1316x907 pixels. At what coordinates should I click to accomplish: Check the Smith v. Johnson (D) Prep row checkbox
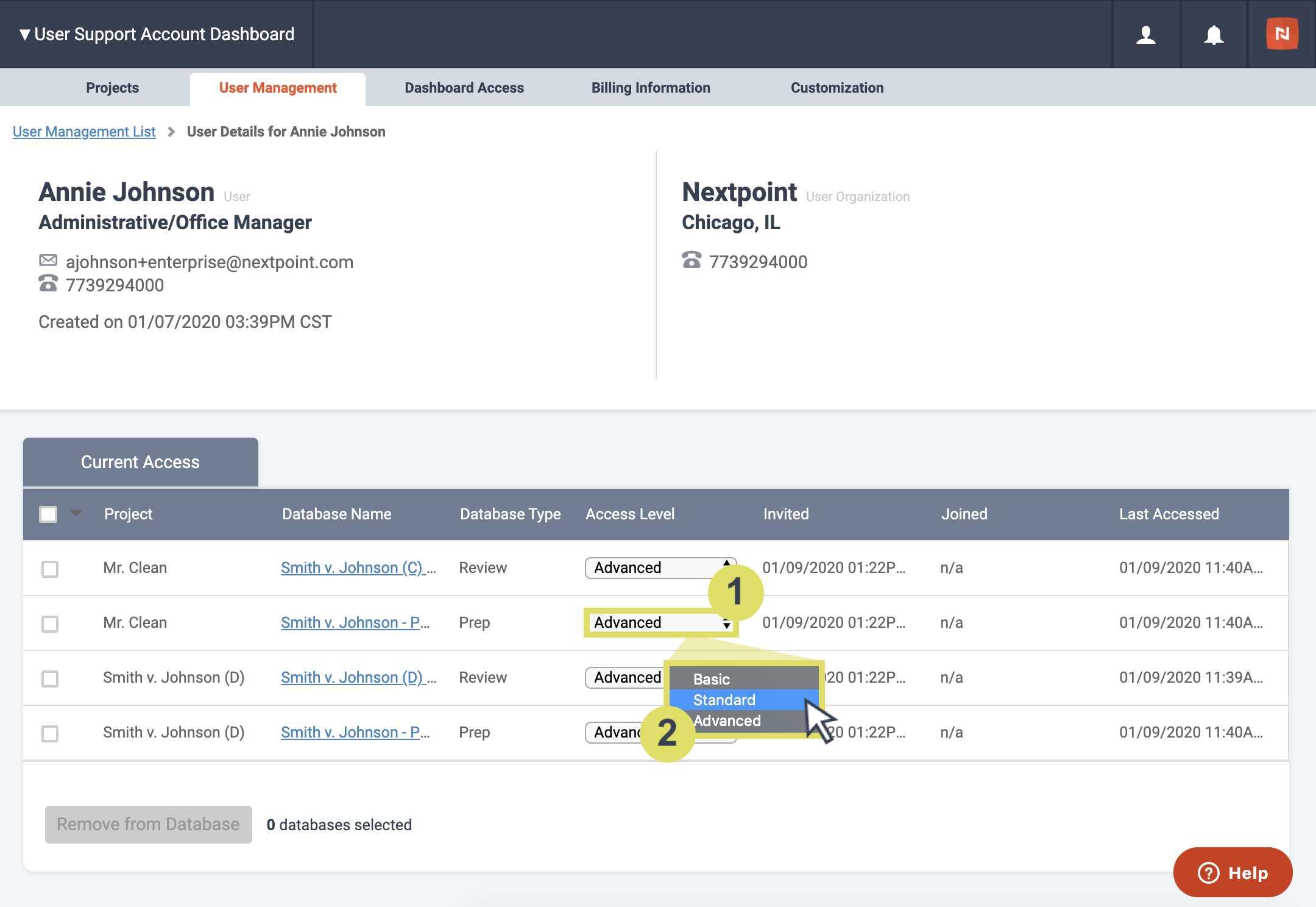50,733
